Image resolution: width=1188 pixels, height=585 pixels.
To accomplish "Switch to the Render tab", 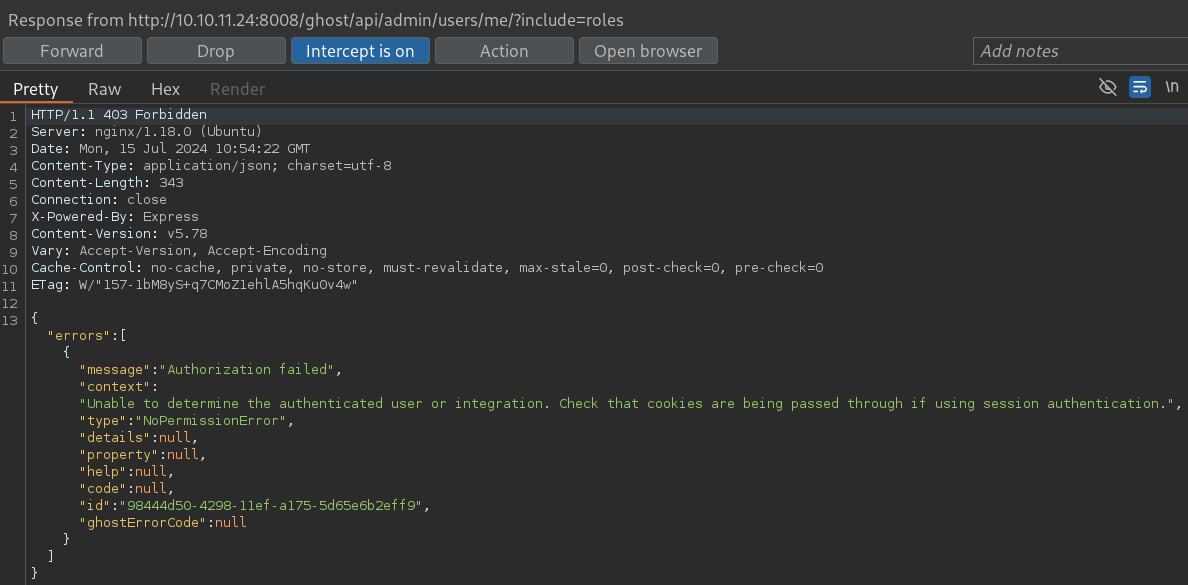I will point(237,89).
